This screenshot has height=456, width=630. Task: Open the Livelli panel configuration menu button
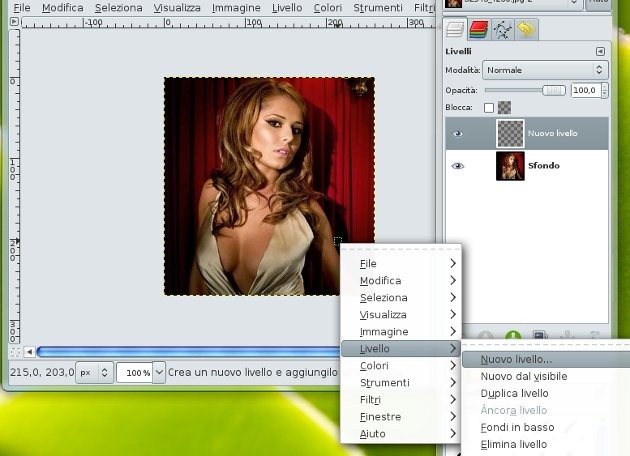coord(600,51)
